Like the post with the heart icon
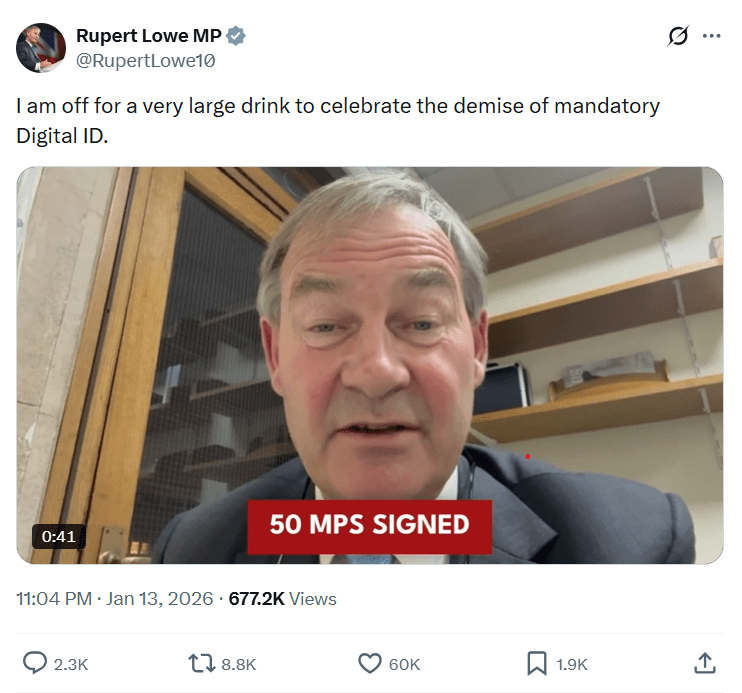742x693 pixels. 370,663
